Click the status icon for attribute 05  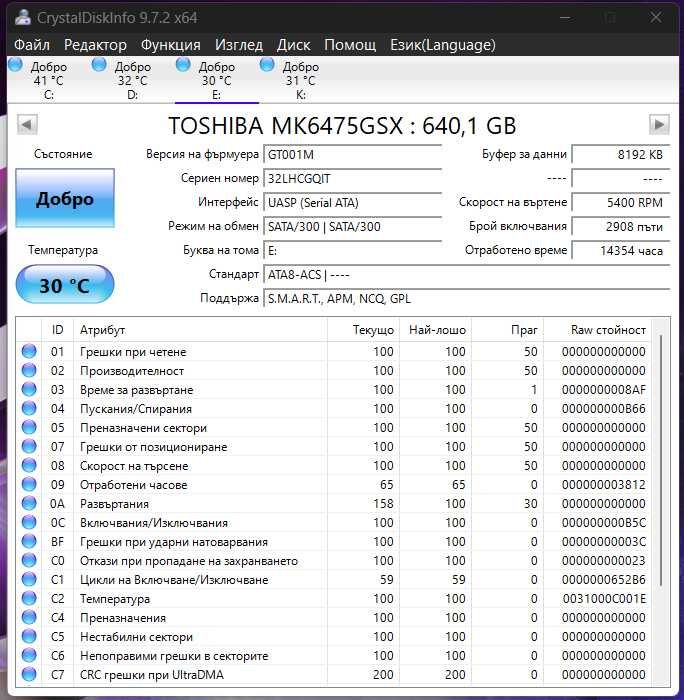(29, 427)
